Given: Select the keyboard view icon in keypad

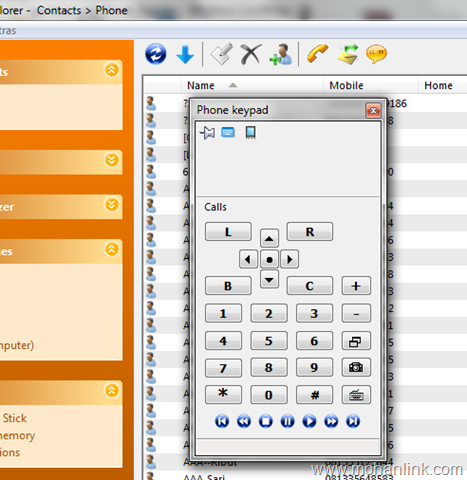Looking at the screenshot, I should coord(228,132).
